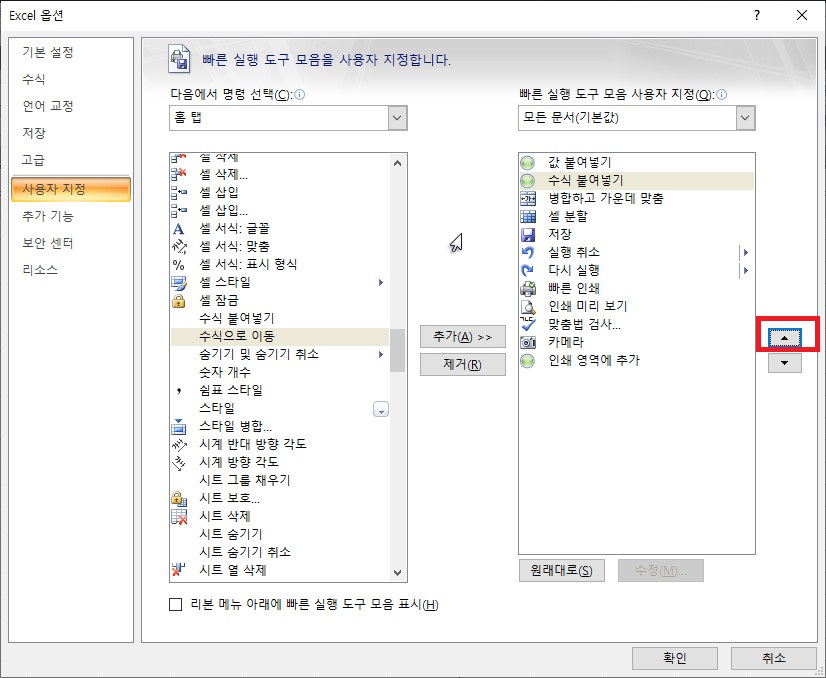The height and width of the screenshot is (678, 826).
Task: Click the 원래대로(S) reset button
Action: pyautogui.click(x=562, y=571)
